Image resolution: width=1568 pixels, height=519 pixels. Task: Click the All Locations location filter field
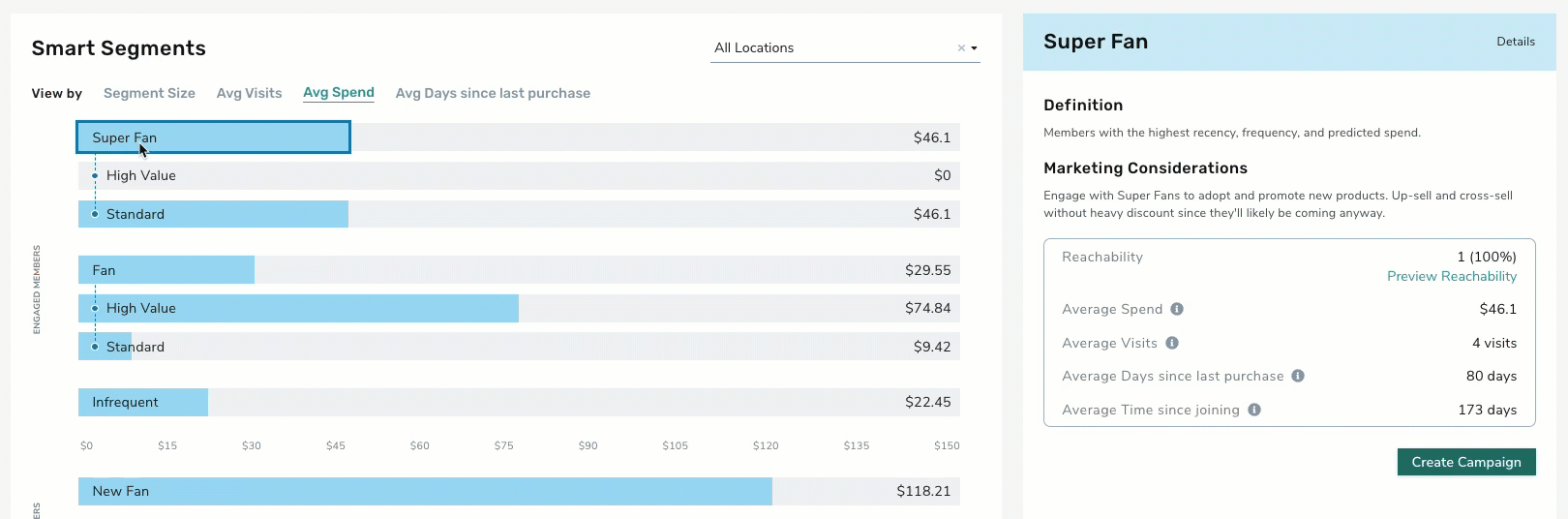tap(845, 47)
